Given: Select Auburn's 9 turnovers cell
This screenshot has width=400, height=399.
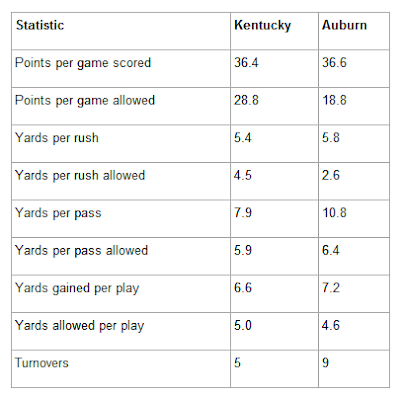Looking at the screenshot, I should coord(325,363).
